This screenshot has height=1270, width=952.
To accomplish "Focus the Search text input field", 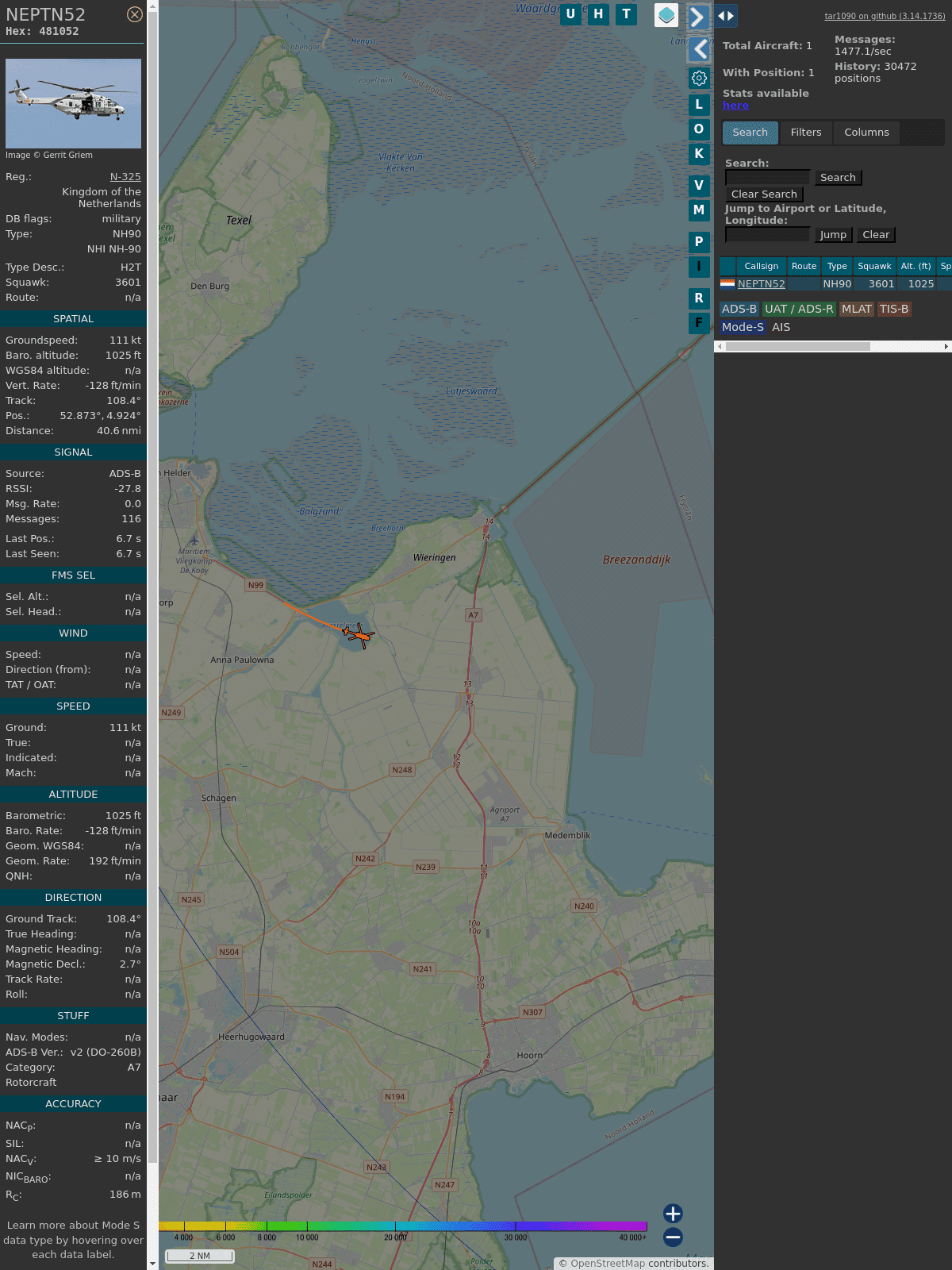I will coord(768,178).
